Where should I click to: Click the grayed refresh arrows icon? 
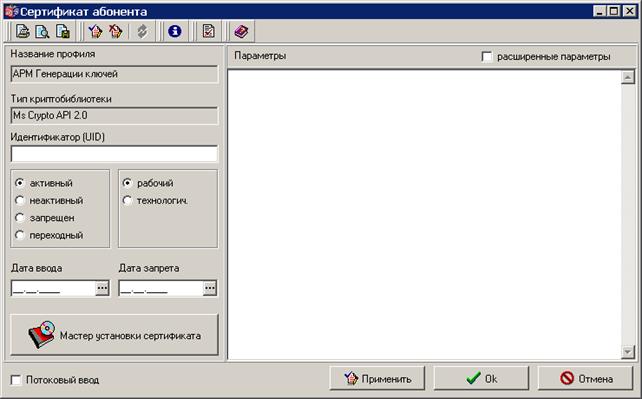142,32
